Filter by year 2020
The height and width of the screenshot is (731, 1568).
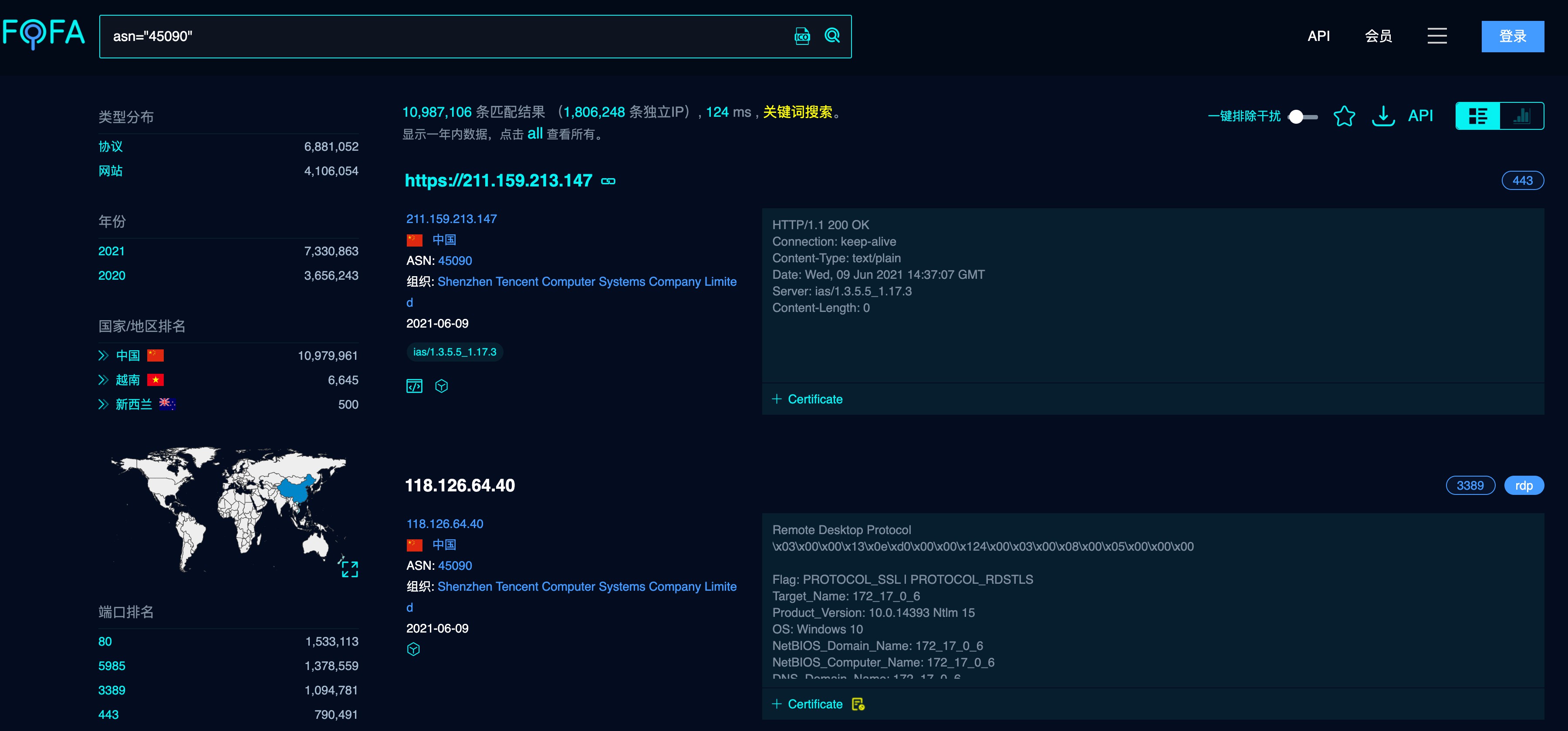112,275
